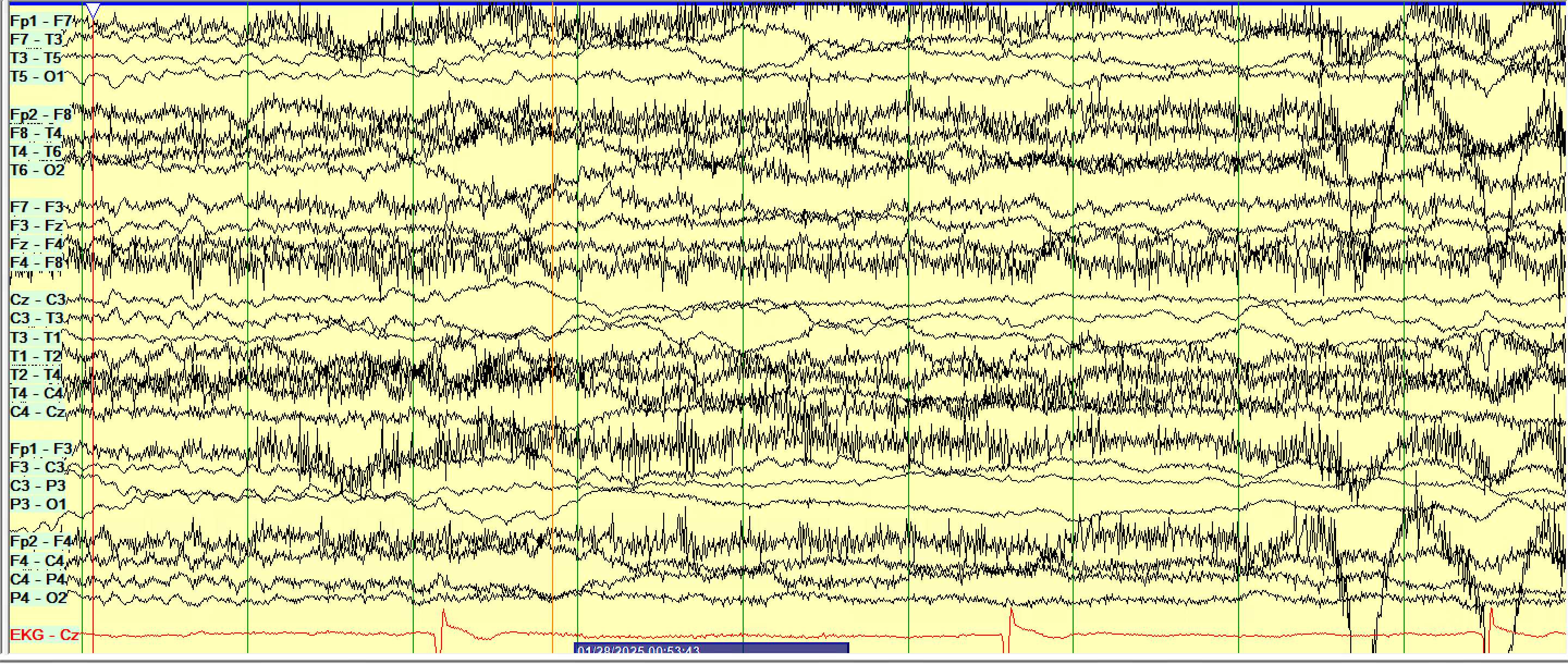Image resolution: width=1568 pixels, height=664 pixels.
Task: Select the F3 - Fz channel label
Action: (37, 226)
